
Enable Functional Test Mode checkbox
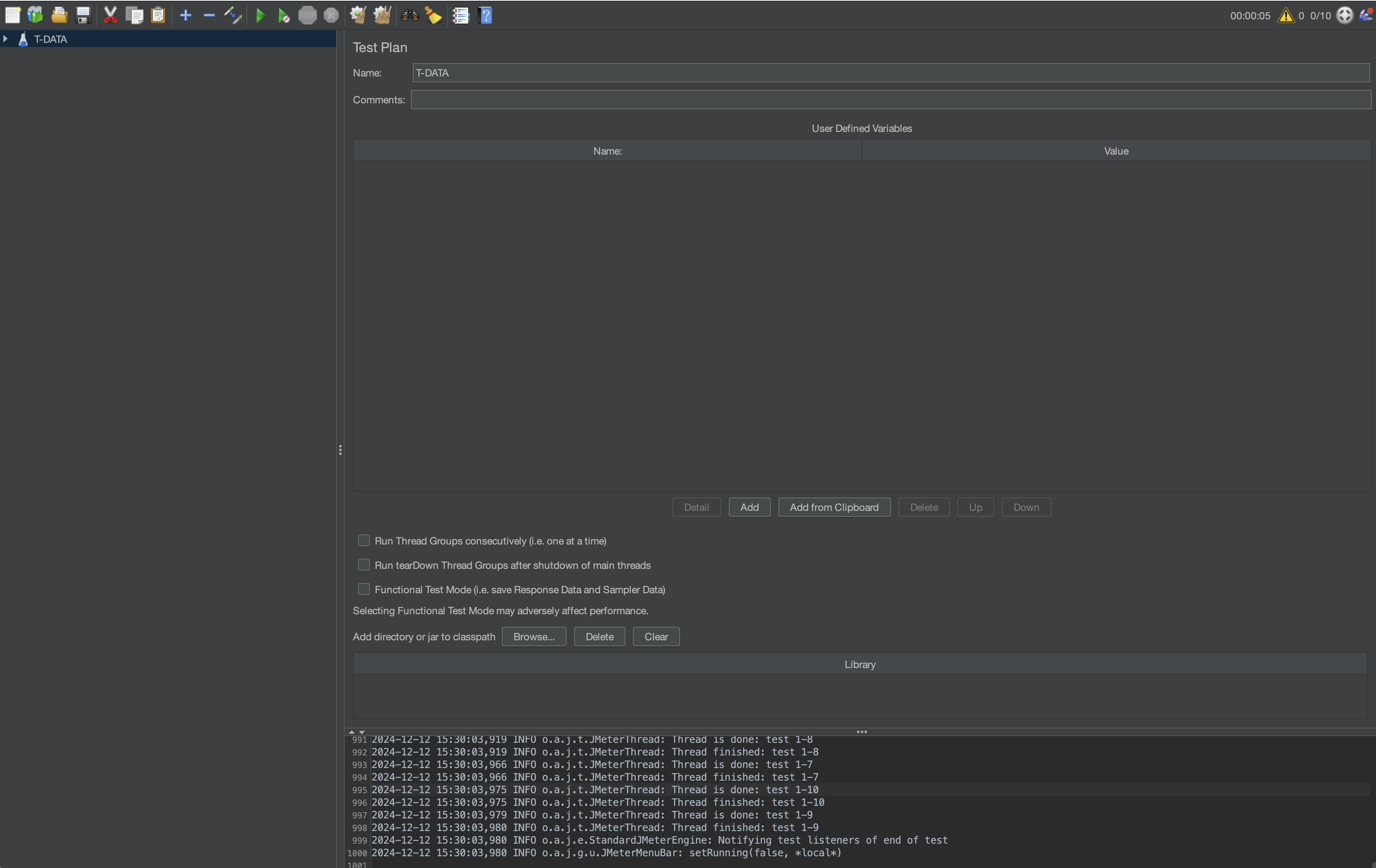click(x=364, y=589)
